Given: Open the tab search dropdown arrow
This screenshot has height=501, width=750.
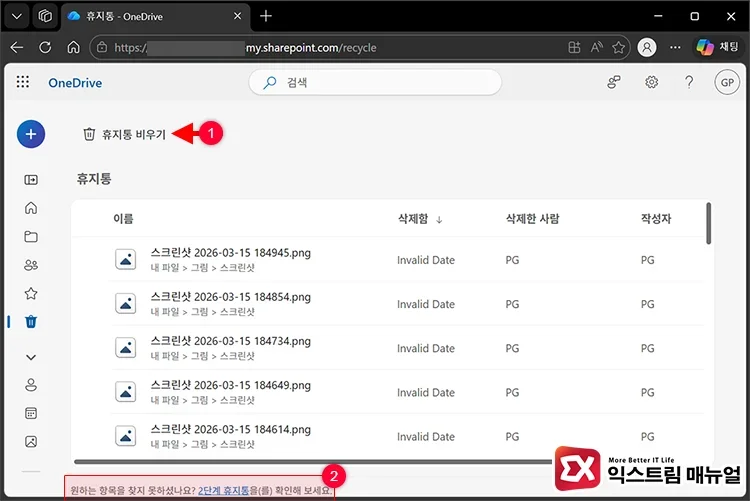Looking at the screenshot, I should [17, 16].
